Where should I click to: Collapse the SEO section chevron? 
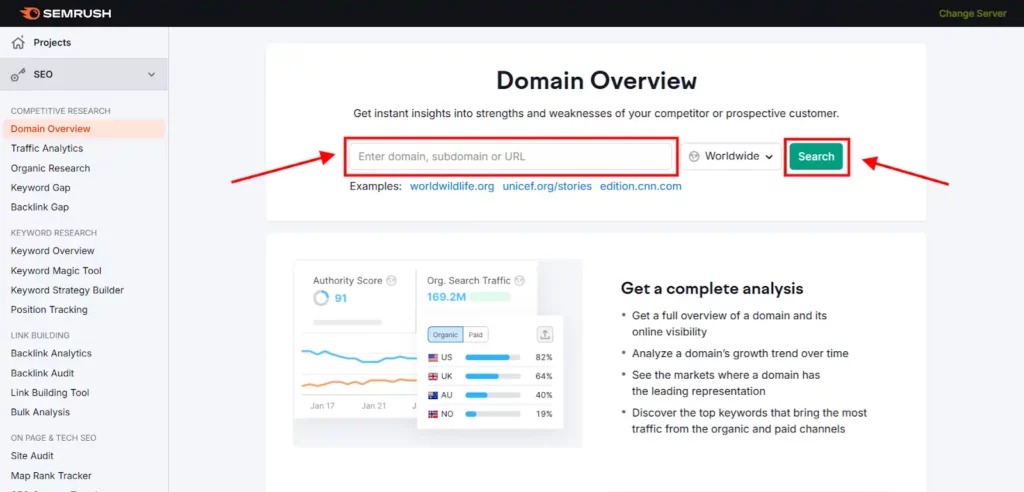(151, 74)
